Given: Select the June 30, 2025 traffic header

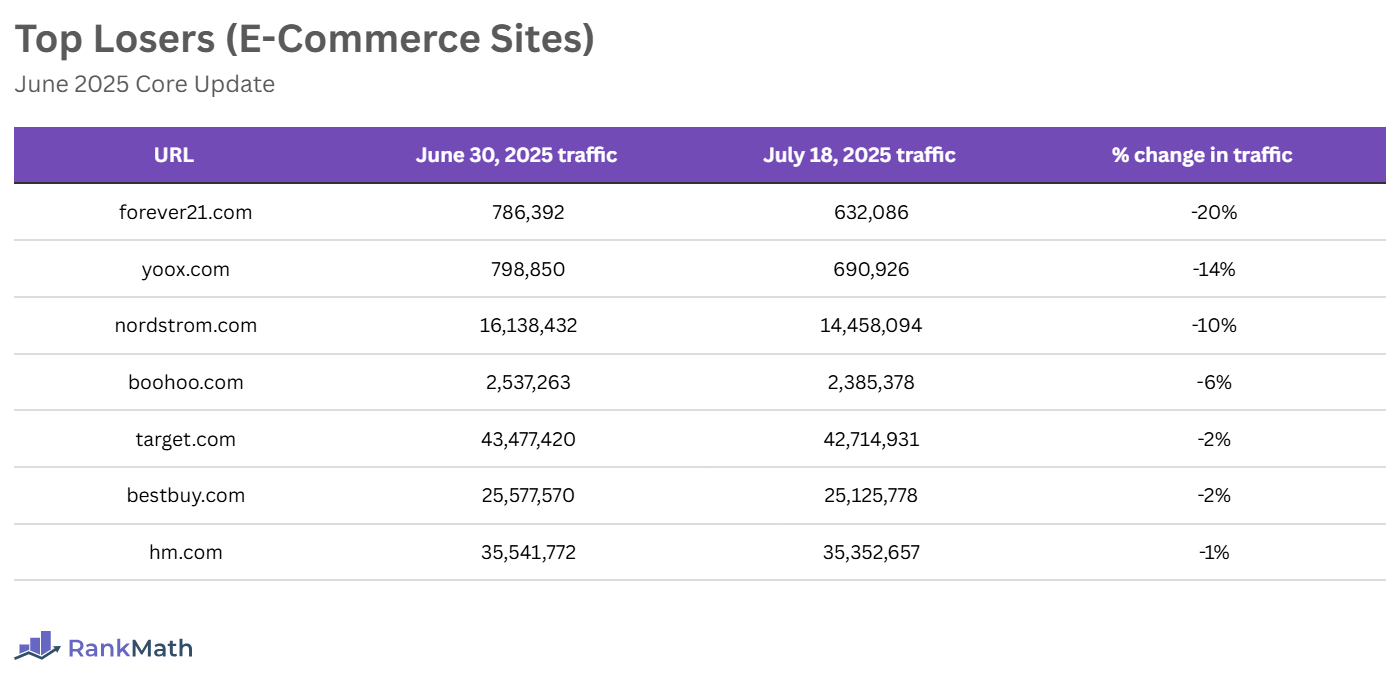Looking at the screenshot, I should [516, 155].
